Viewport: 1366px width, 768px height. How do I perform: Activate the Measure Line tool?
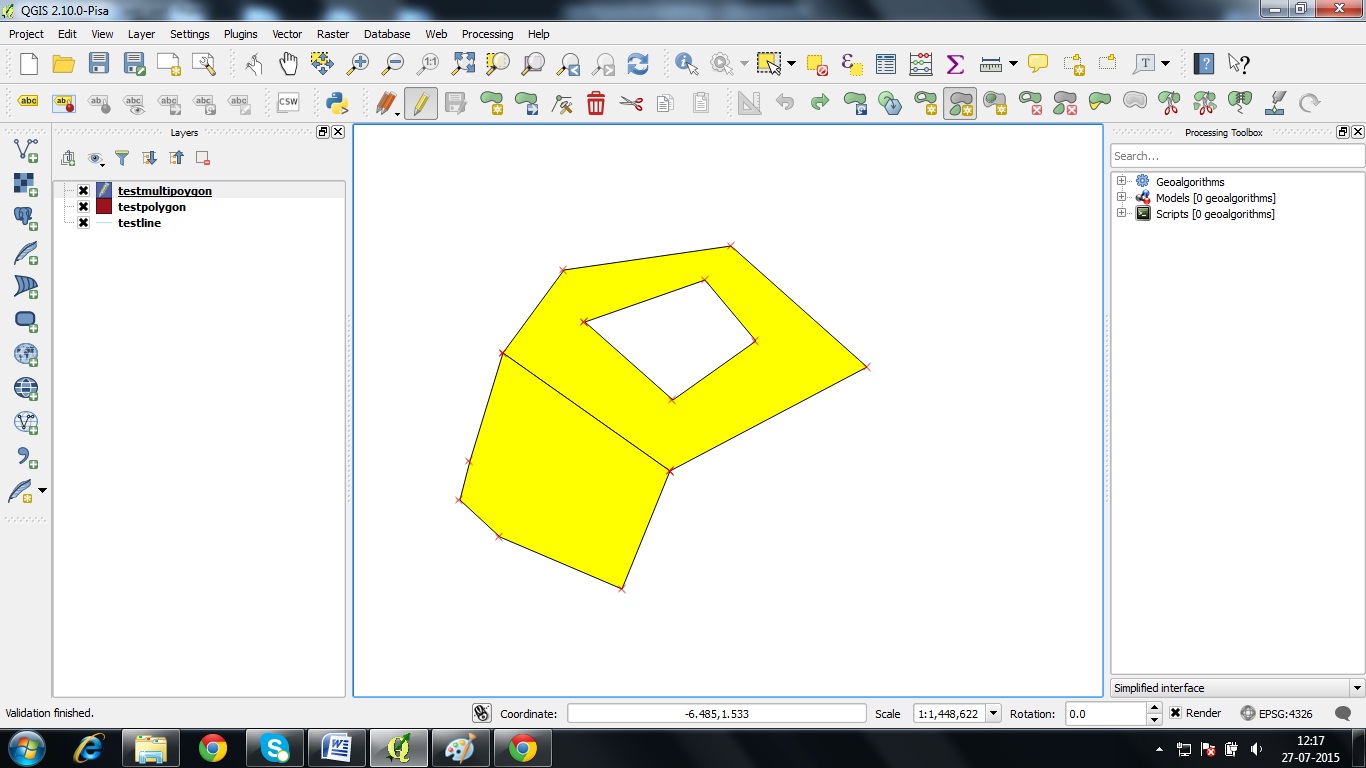tap(989, 63)
